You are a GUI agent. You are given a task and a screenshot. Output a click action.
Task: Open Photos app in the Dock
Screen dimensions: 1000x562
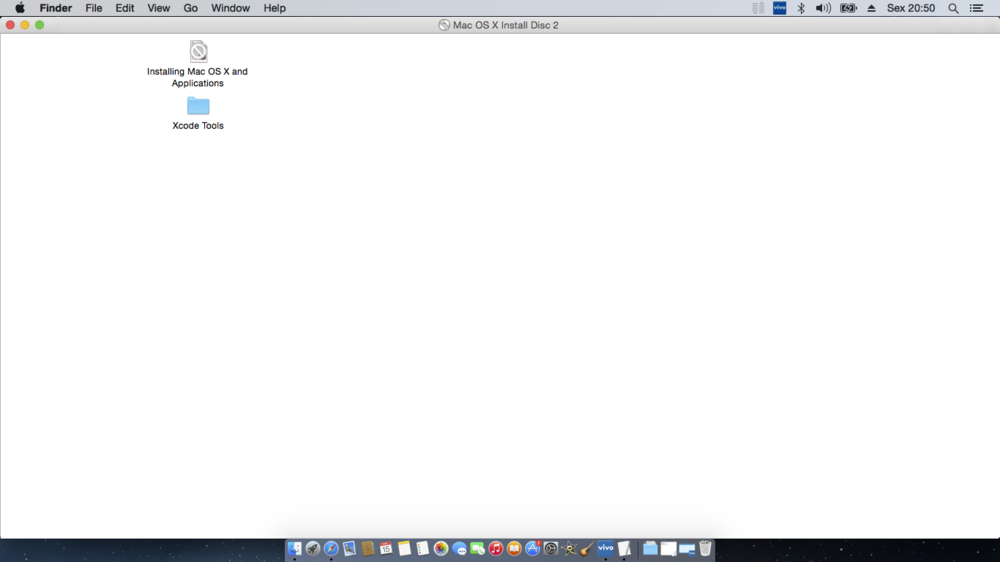[441, 549]
